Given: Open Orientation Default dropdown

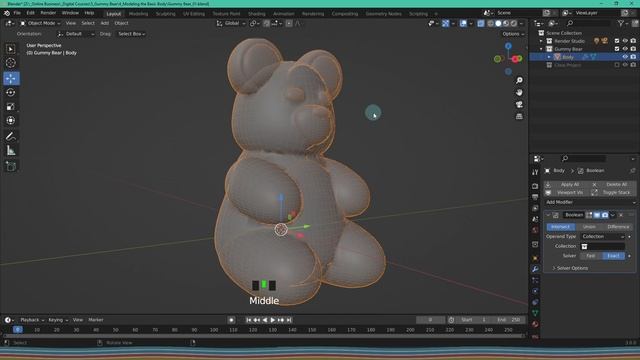Looking at the screenshot, I should point(76,34).
